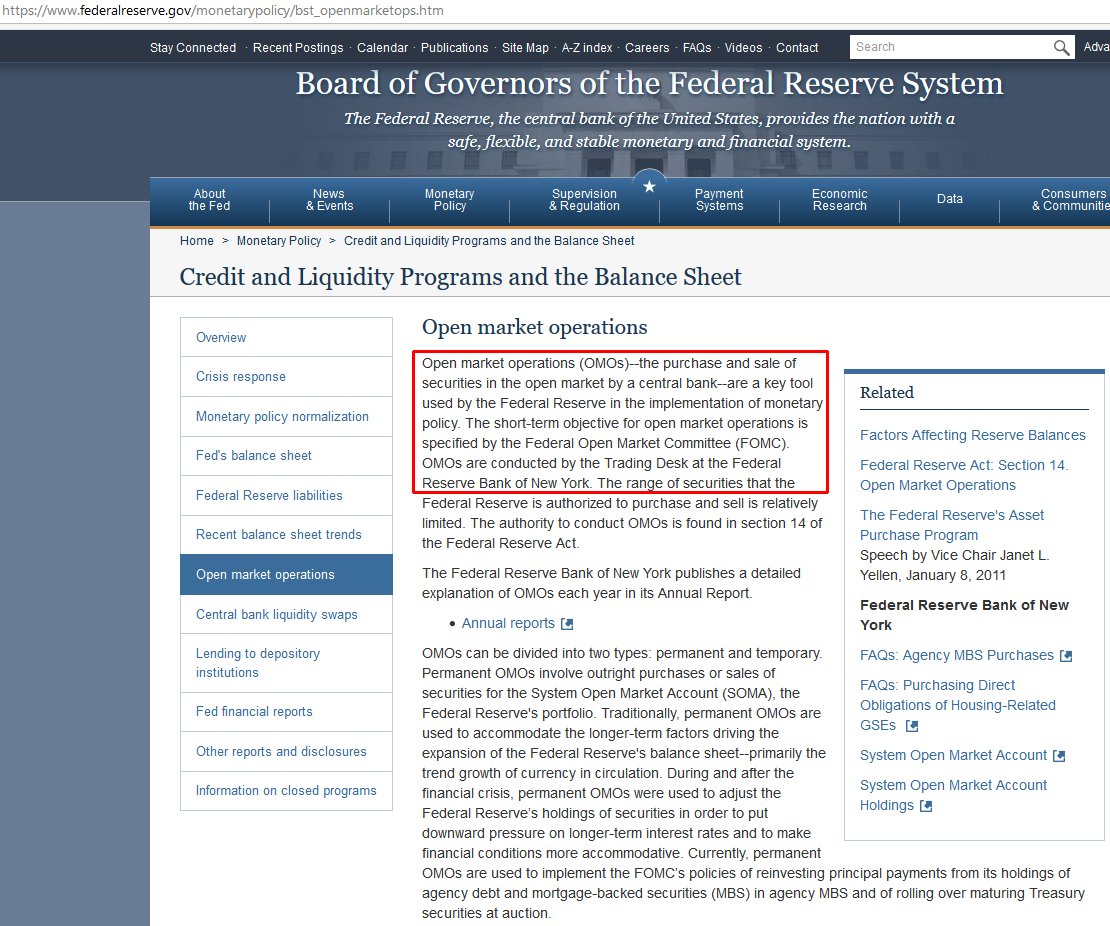Click external link icon beside Annual reports
Screen dimensions: 1110x926
pos(567,624)
